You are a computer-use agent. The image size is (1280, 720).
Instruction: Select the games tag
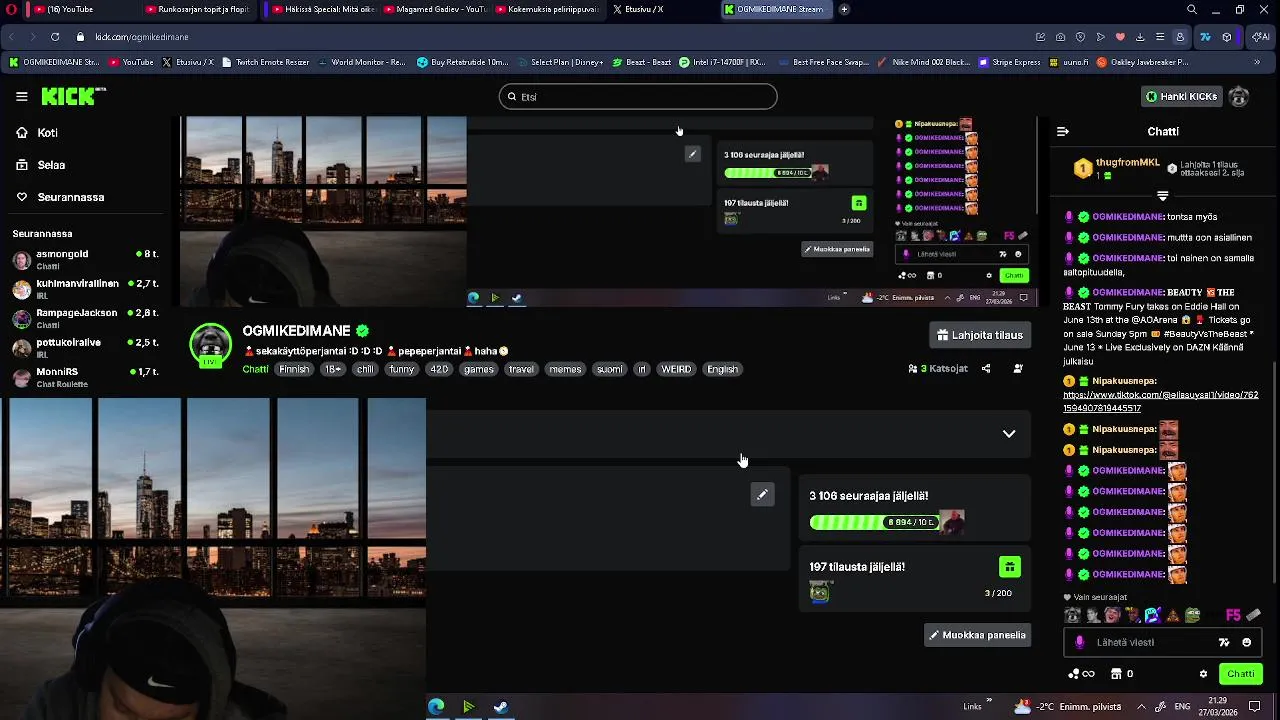click(x=479, y=369)
